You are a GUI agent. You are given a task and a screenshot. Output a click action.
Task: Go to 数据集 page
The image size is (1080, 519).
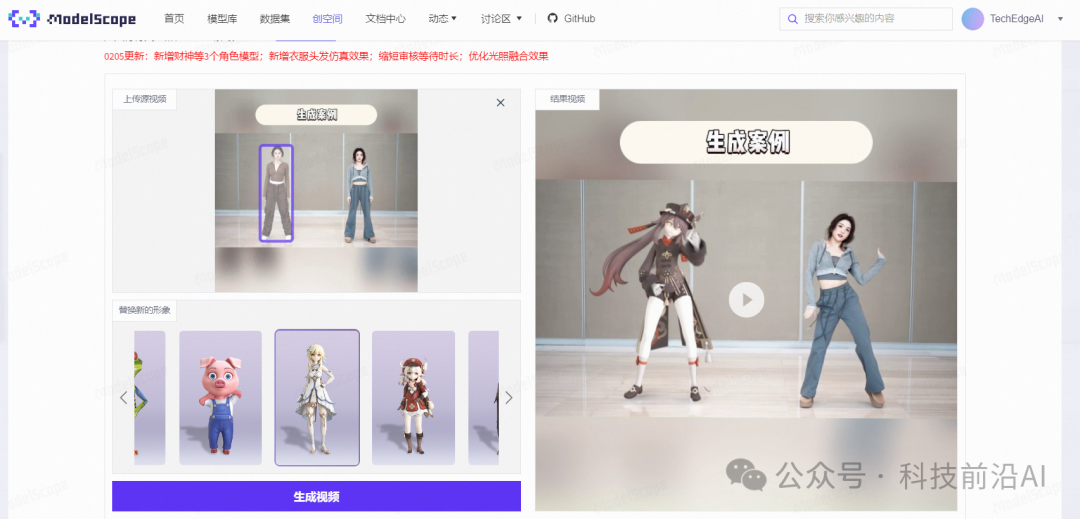coord(275,19)
